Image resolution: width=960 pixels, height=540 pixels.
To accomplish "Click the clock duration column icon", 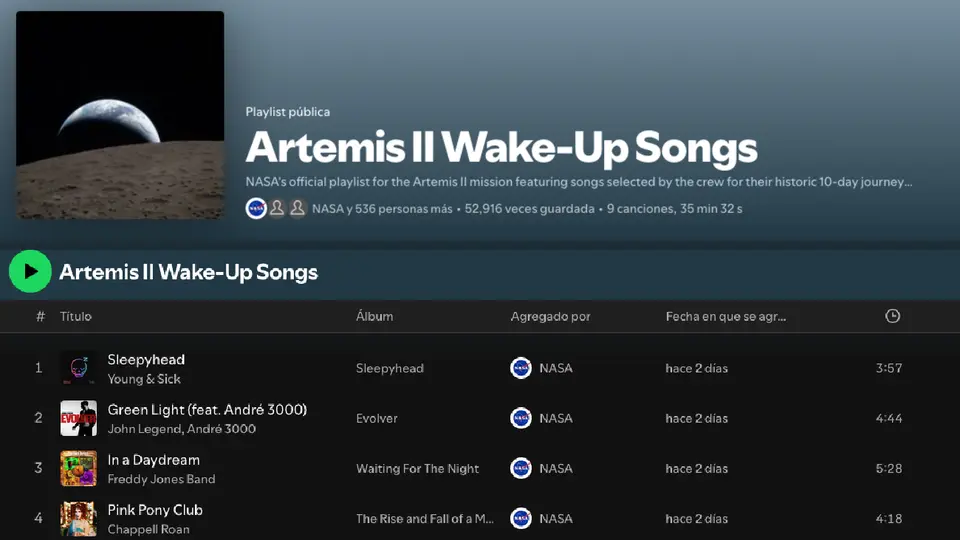I will pos(892,316).
